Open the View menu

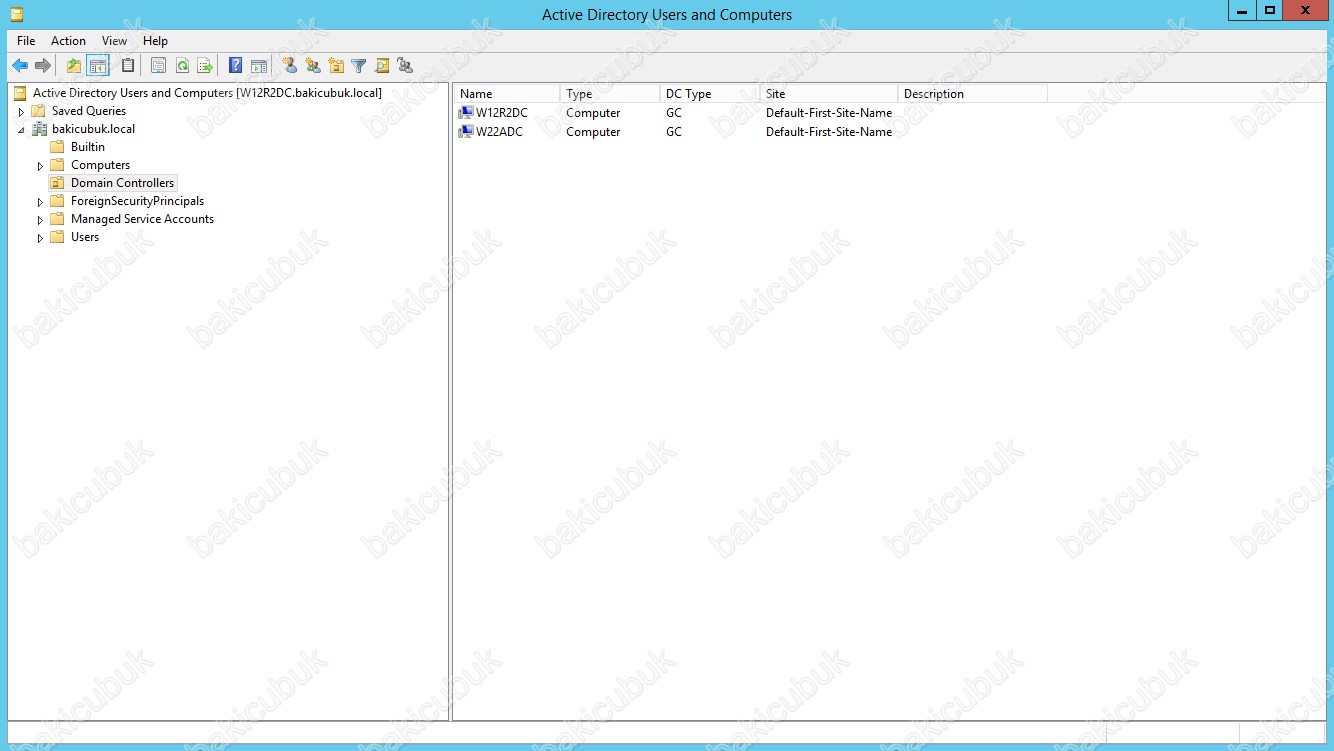pos(115,41)
